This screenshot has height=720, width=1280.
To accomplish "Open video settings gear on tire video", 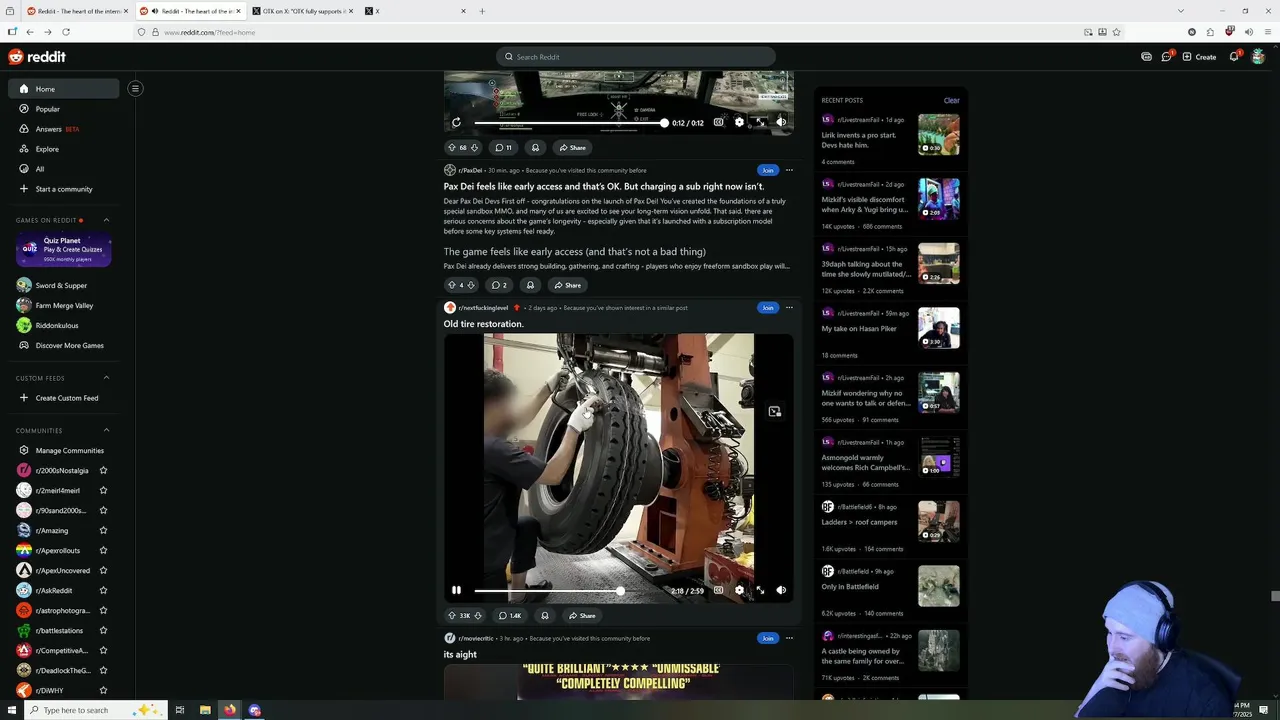I will pos(739,590).
